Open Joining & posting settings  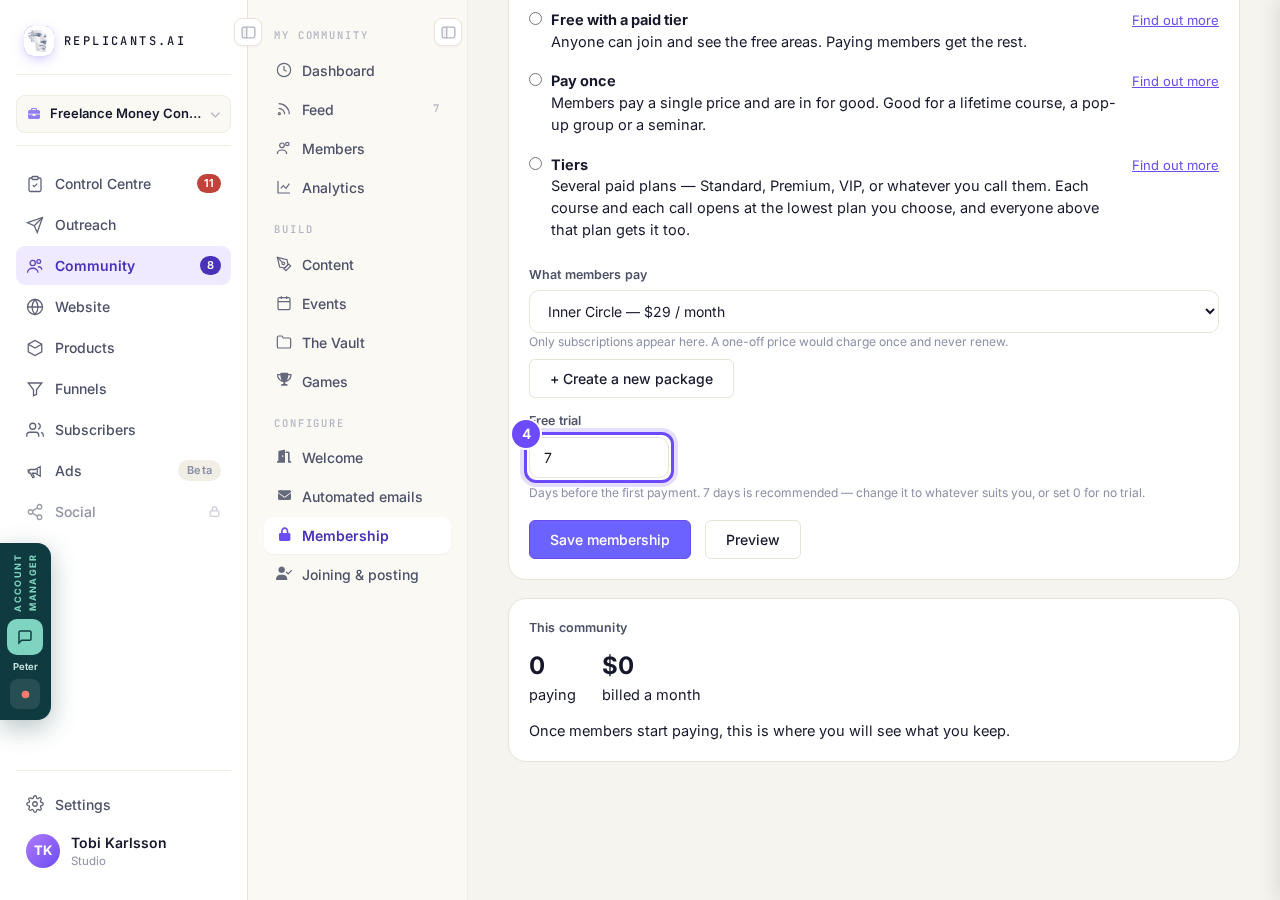point(357,575)
